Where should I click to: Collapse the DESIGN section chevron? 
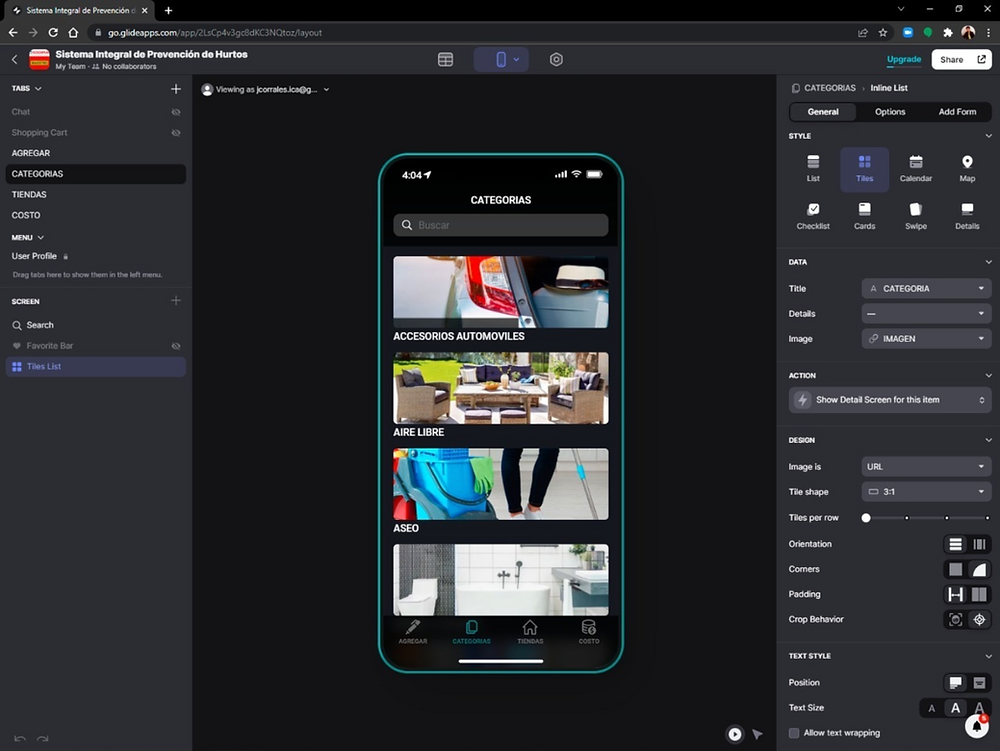click(x=988, y=440)
